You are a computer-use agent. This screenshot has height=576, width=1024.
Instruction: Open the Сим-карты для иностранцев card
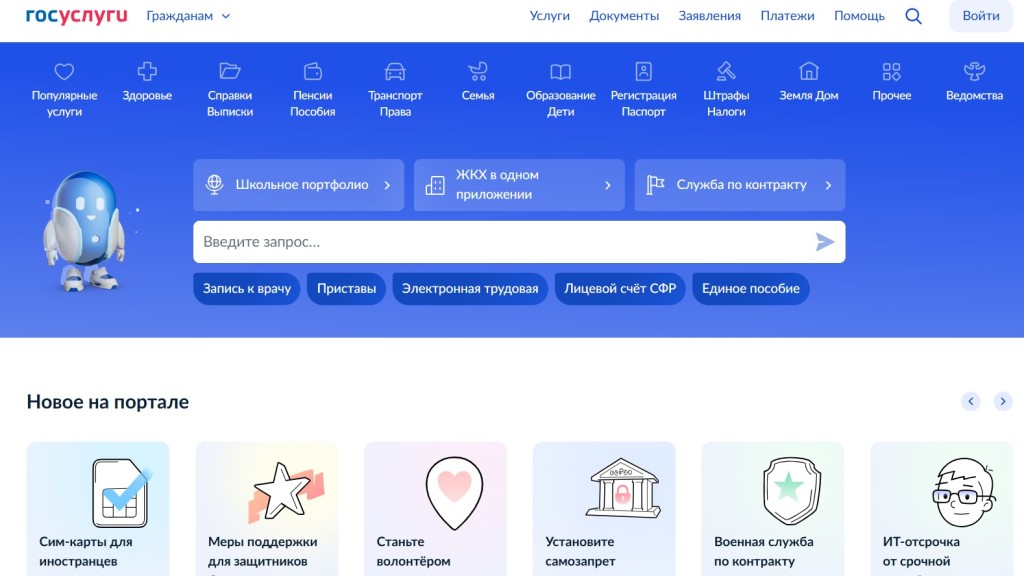pos(98,509)
